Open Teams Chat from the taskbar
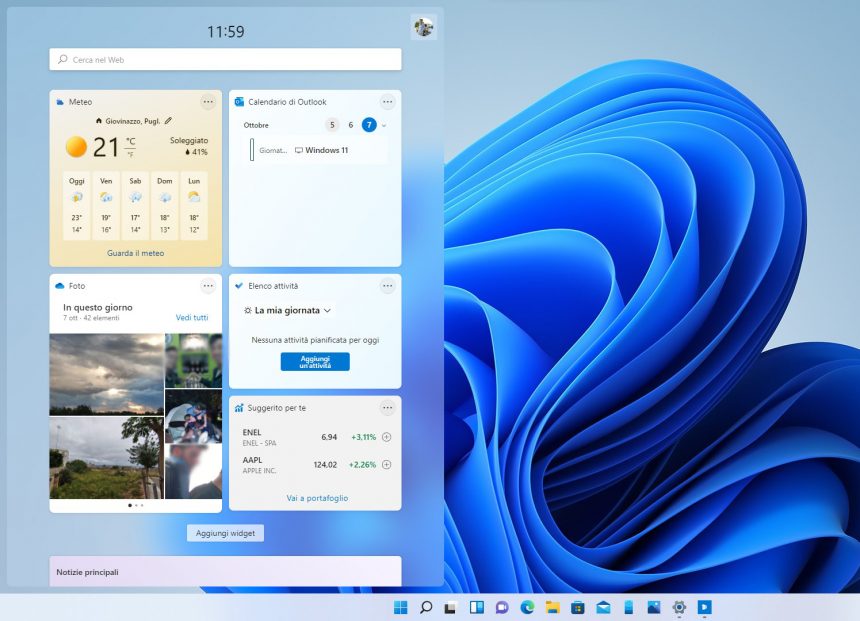Viewport: 860px width, 621px height. tap(502, 607)
